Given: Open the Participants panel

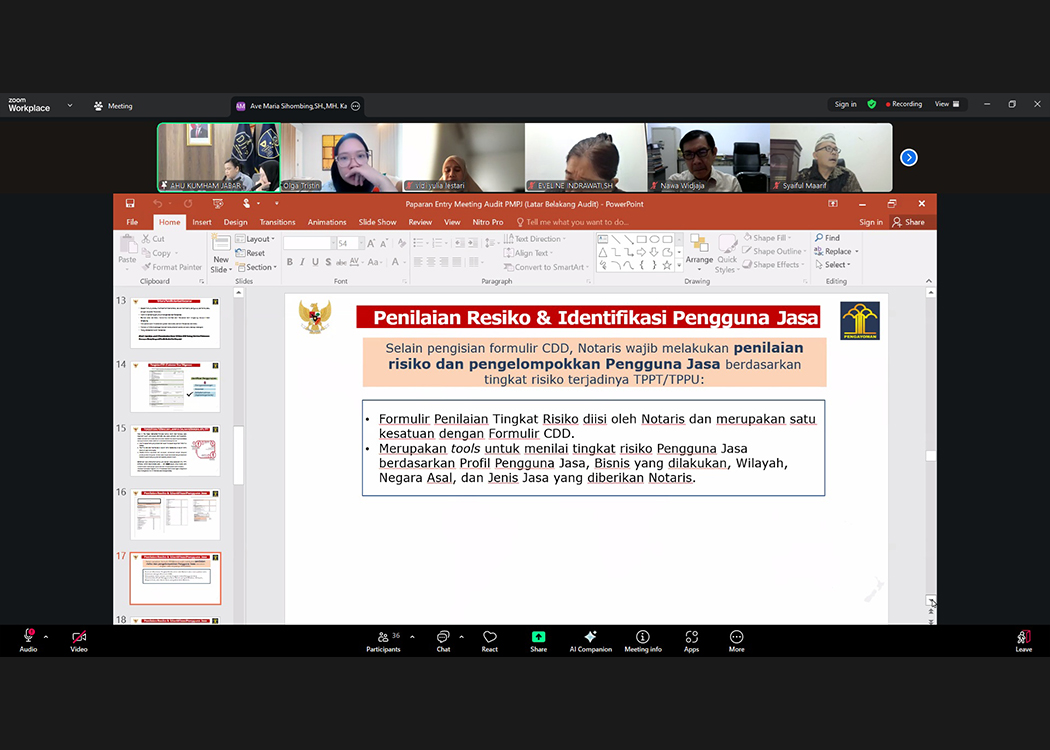Looking at the screenshot, I should coord(383,640).
